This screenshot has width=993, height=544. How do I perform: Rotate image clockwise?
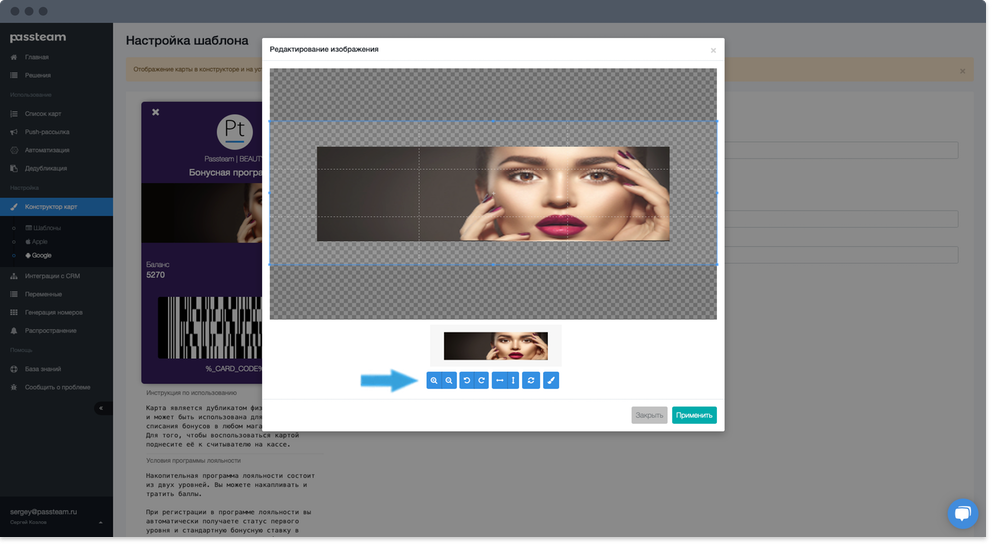pyautogui.click(x=481, y=381)
